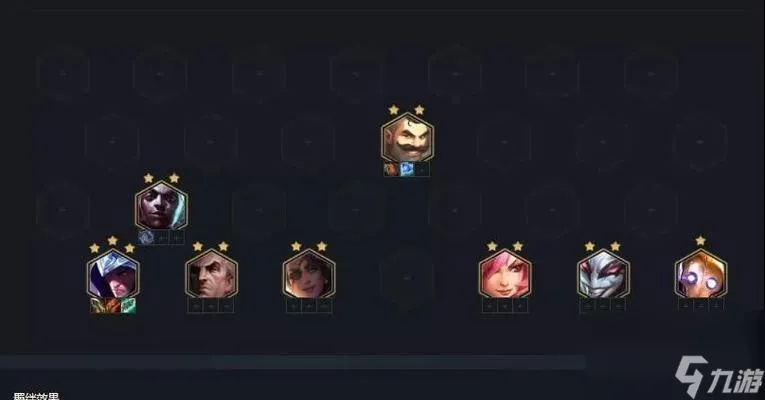
Task: Click the silver item under the white-hooded champion
Action: [146, 238]
